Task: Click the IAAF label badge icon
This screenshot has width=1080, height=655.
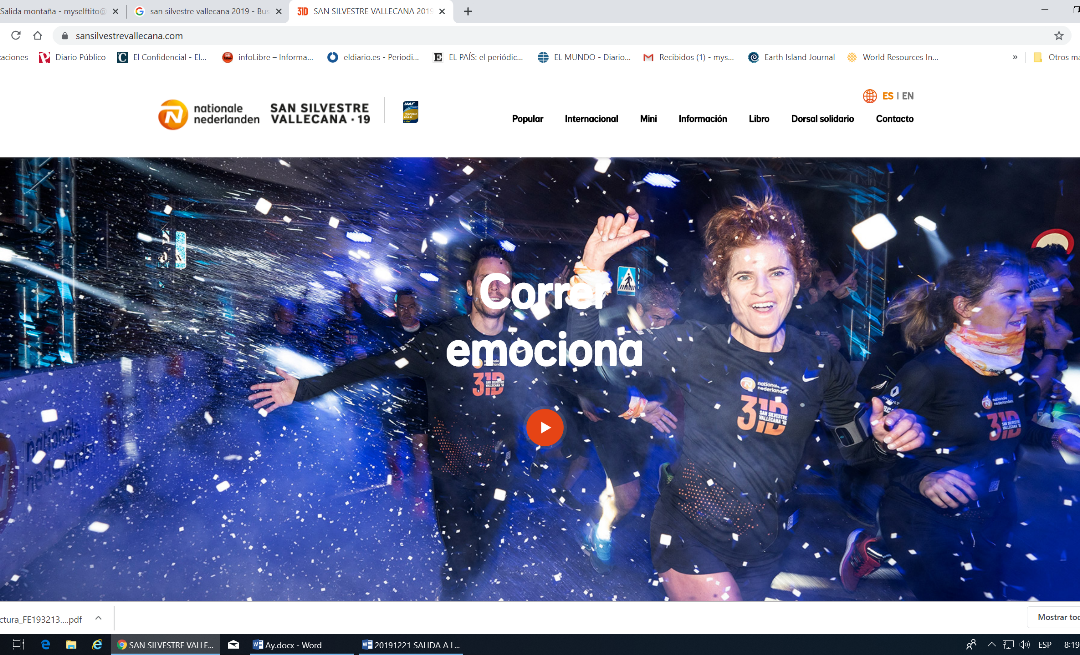Action: click(x=411, y=112)
